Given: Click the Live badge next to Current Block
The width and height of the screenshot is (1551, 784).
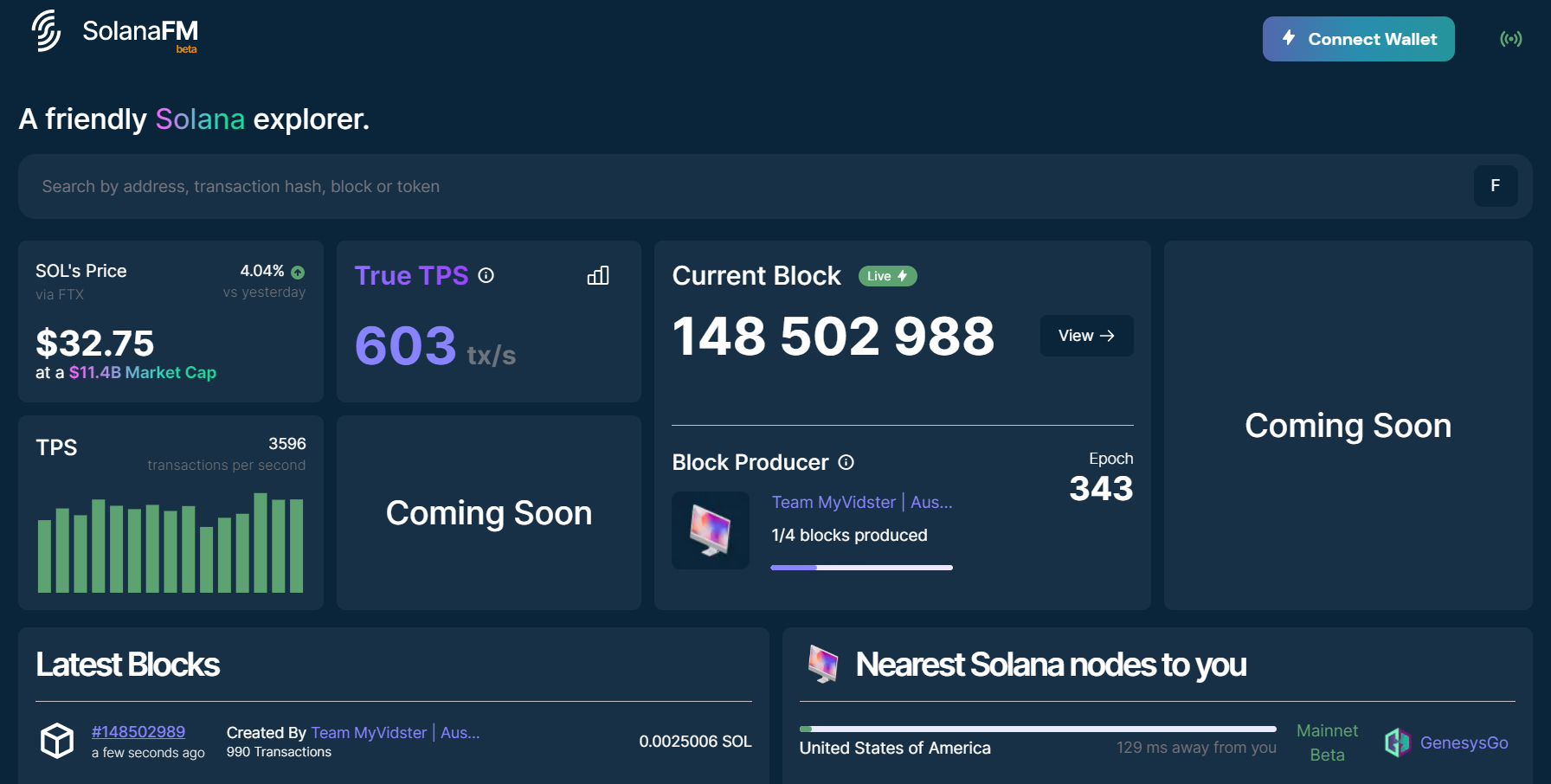Looking at the screenshot, I should click(x=887, y=276).
